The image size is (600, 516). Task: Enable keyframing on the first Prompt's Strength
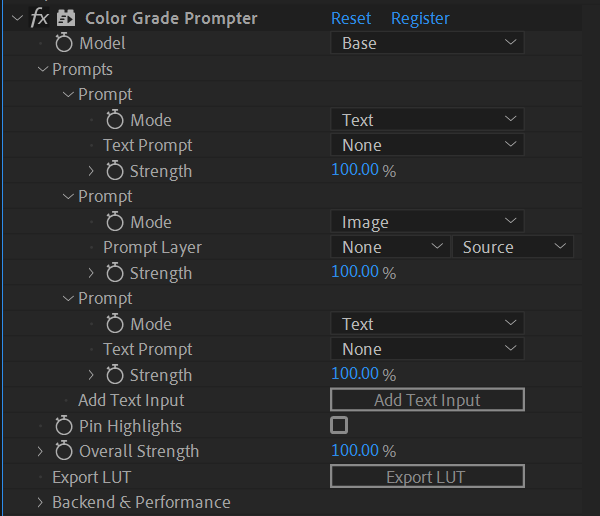pyautogui.click(x=116, y=171)
